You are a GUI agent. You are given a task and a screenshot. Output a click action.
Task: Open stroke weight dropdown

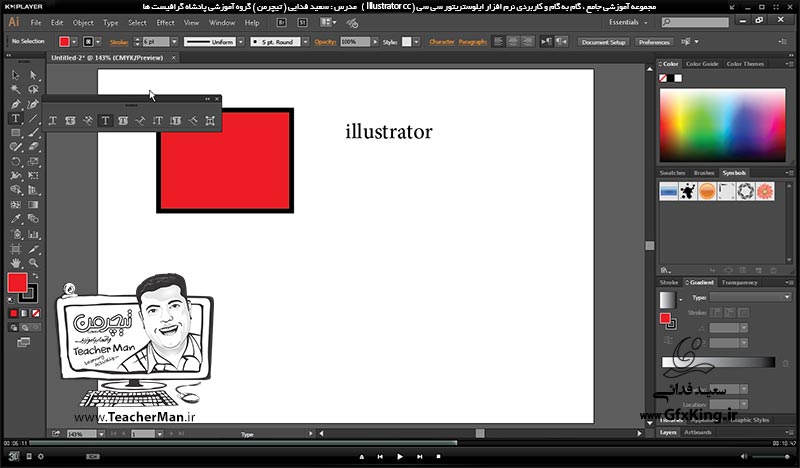coord(174,42)
